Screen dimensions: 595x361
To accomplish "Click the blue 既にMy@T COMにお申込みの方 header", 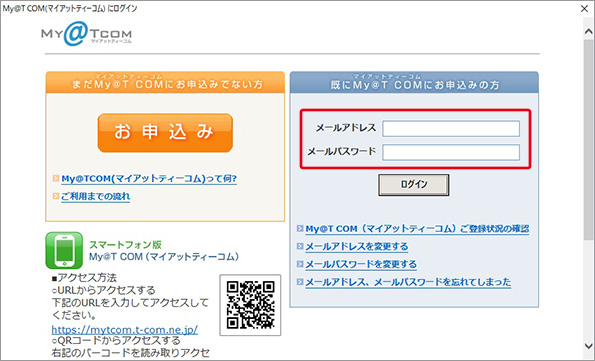I will coord(414,82).
